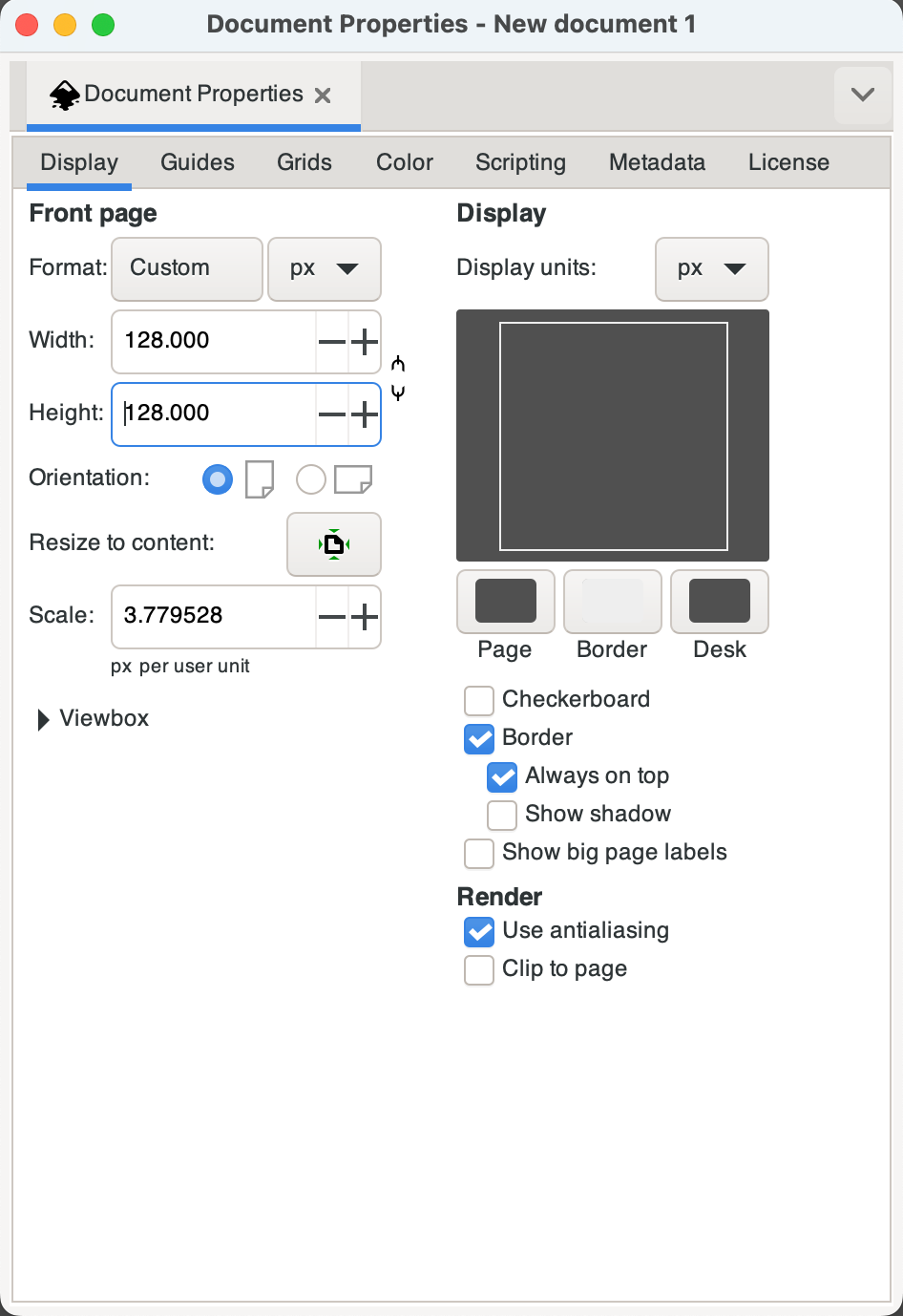The width and height of the screenshot is (903, 1316).
Task: Click the width-height linking chain icon
Action: 397,377
